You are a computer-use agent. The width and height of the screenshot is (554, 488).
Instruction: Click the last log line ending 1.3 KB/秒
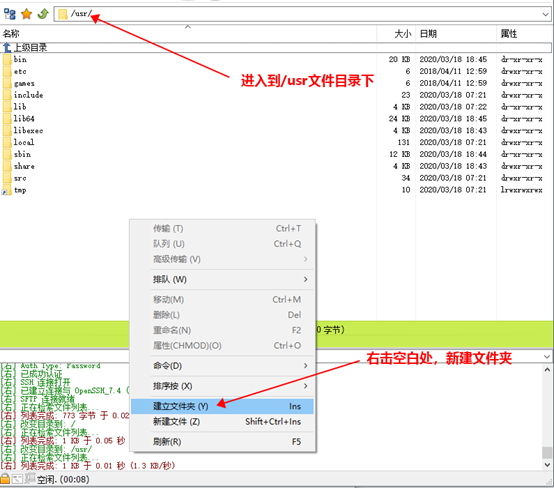(x=88, y=466)
